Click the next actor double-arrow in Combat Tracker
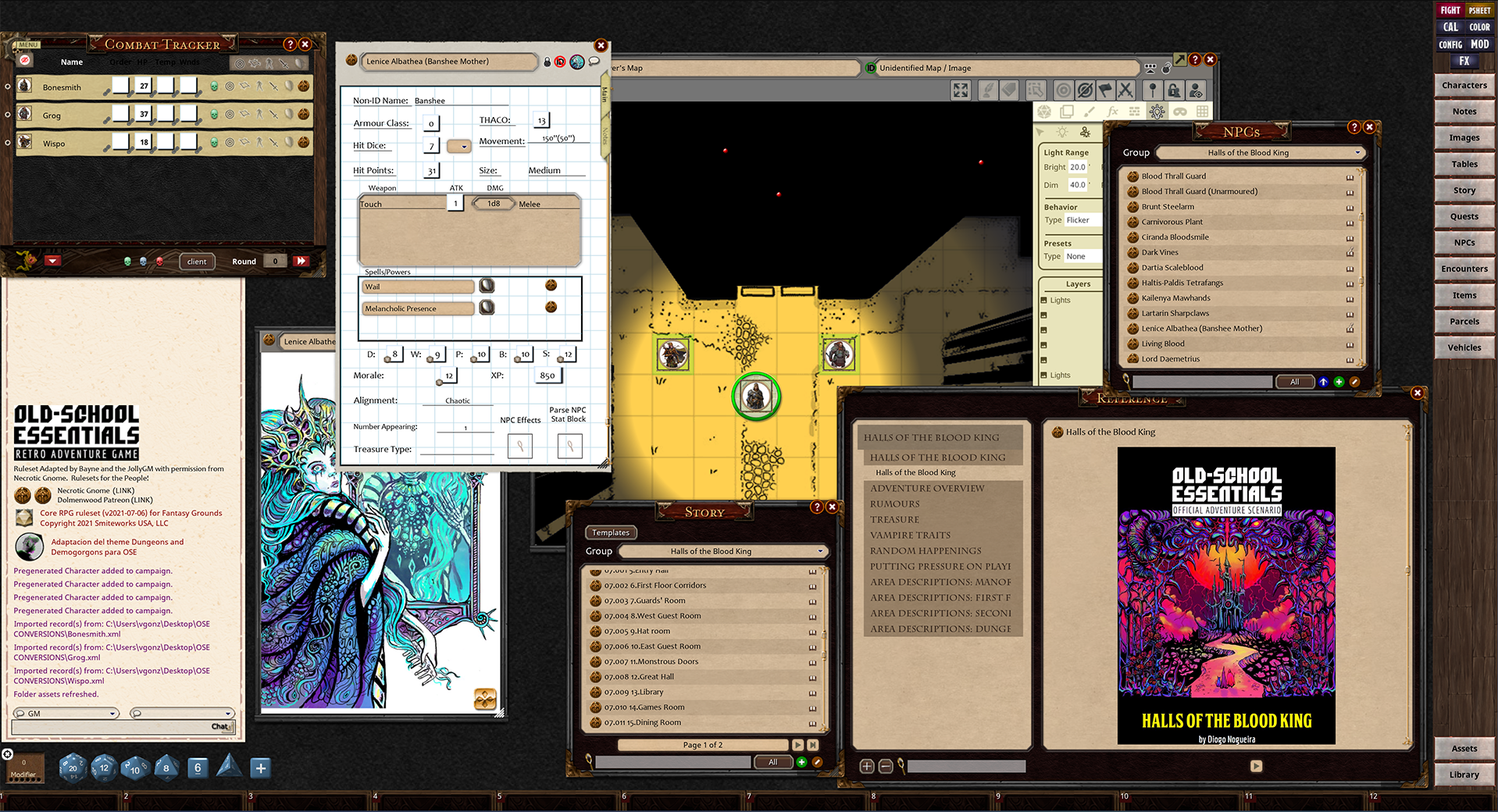1498x812 pixels. tap(301, 261)
